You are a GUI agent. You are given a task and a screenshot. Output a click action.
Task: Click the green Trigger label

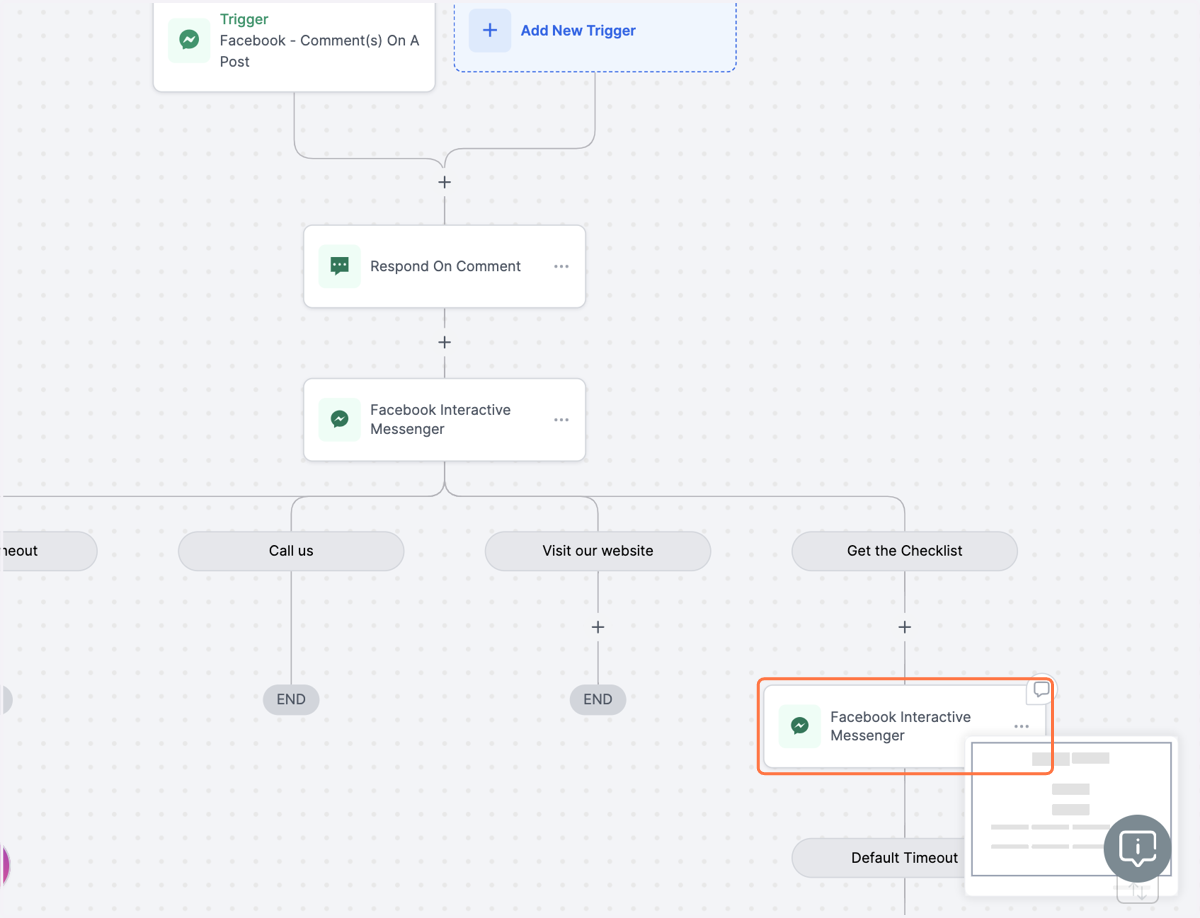(x=244, y=19)
